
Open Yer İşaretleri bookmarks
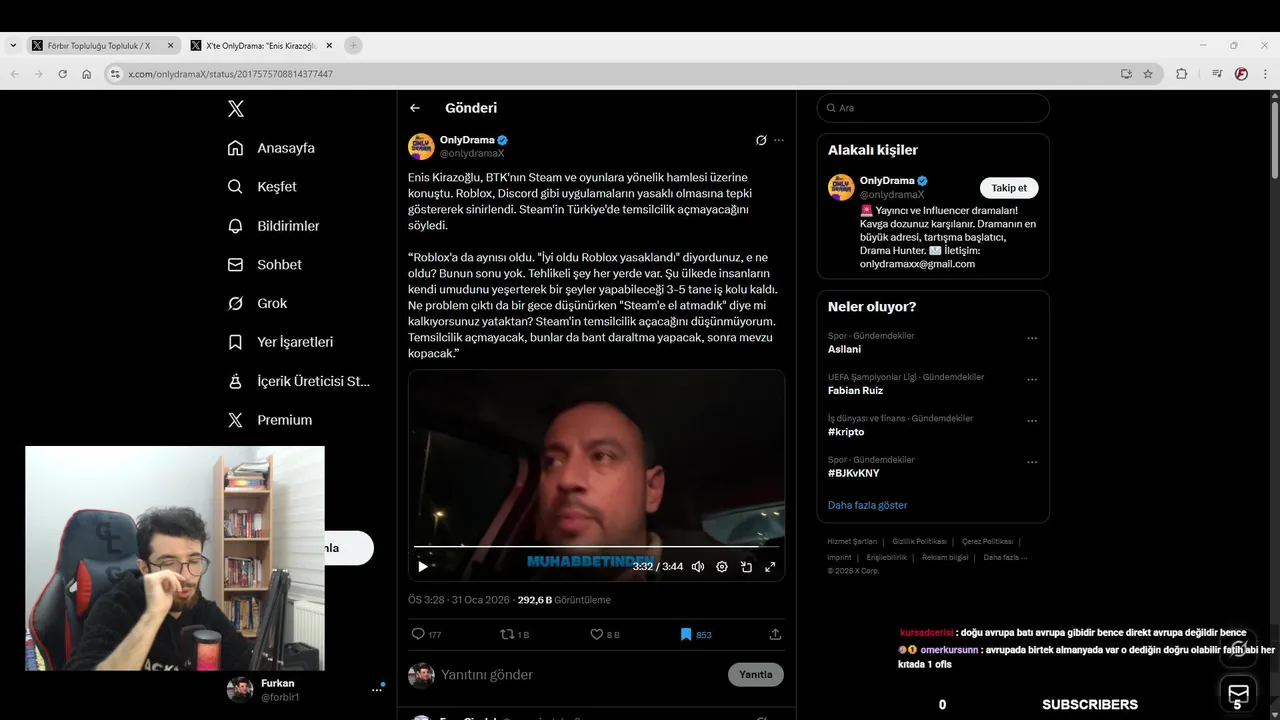[x=280, y=342]
